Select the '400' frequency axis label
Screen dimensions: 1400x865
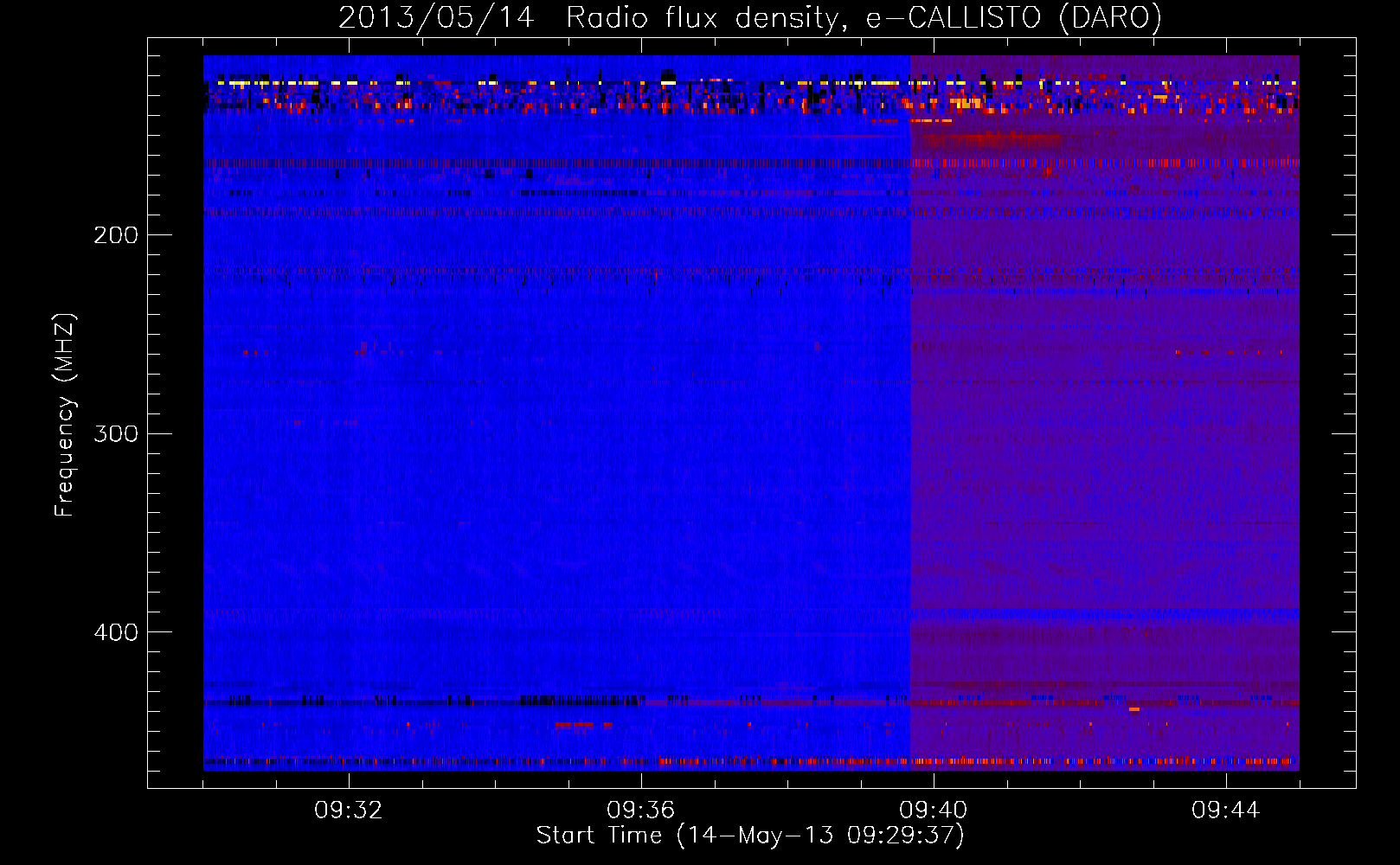tap(116, 632)
